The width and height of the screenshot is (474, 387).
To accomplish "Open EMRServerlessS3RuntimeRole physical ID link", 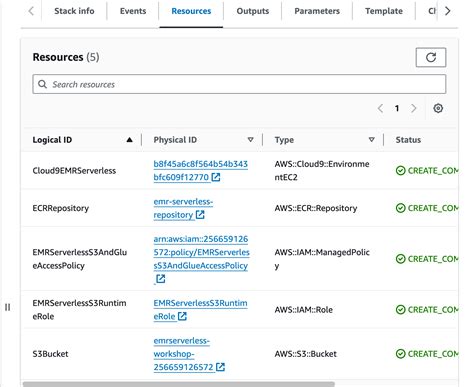I will pos(200,310).
